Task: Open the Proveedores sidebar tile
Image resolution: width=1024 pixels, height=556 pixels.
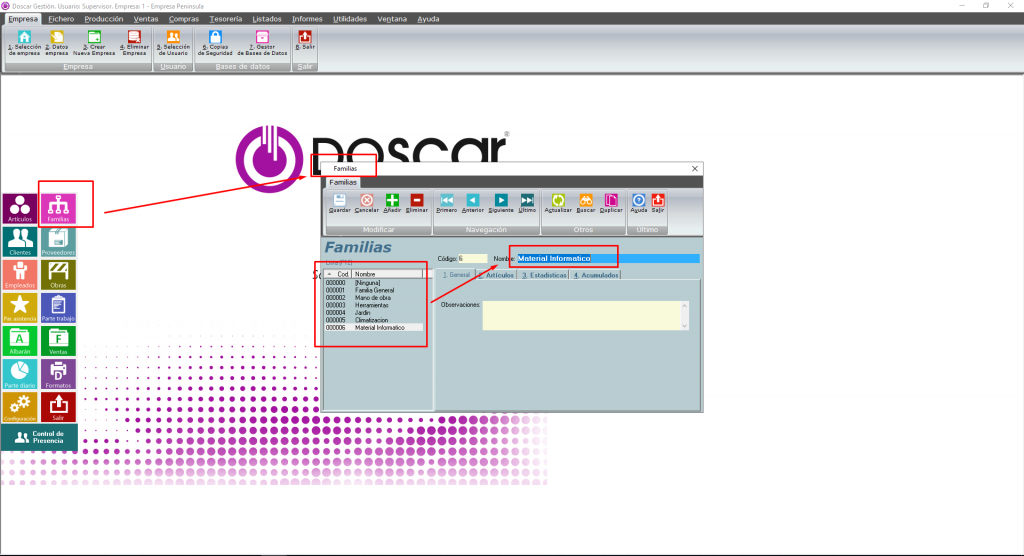Action: pos(58,242)
